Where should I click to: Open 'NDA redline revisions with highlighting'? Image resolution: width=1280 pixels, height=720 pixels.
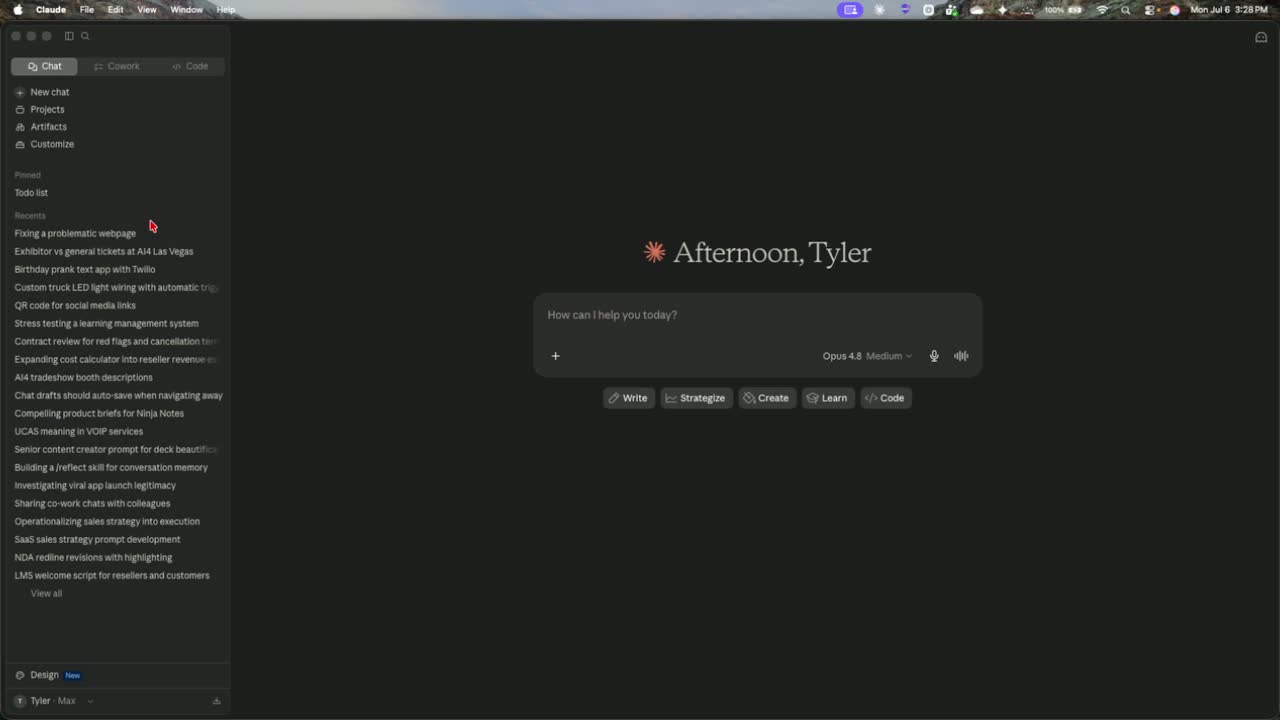[x=93, y=558]
